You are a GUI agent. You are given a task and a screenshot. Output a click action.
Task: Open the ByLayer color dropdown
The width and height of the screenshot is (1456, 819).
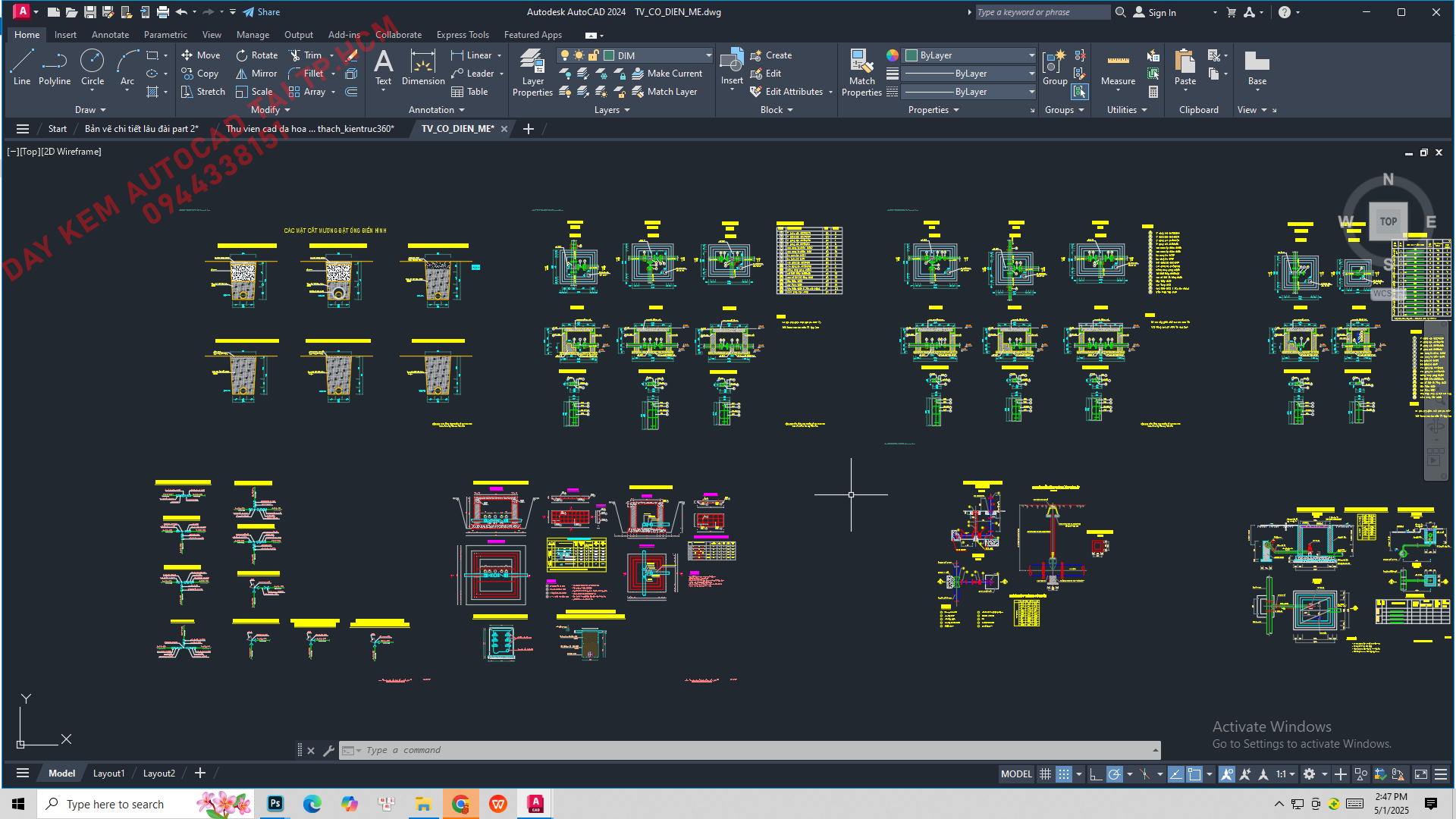point(1031,55)
